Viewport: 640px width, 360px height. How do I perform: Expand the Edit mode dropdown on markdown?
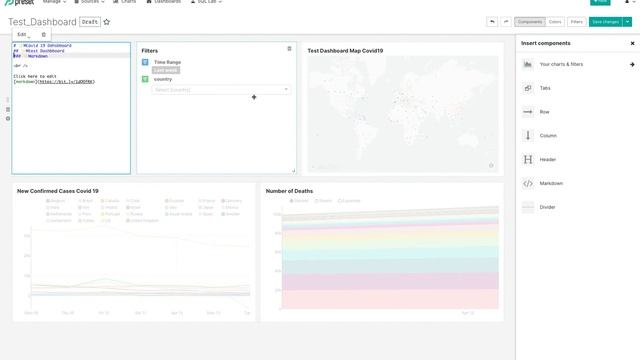[24, 35]
